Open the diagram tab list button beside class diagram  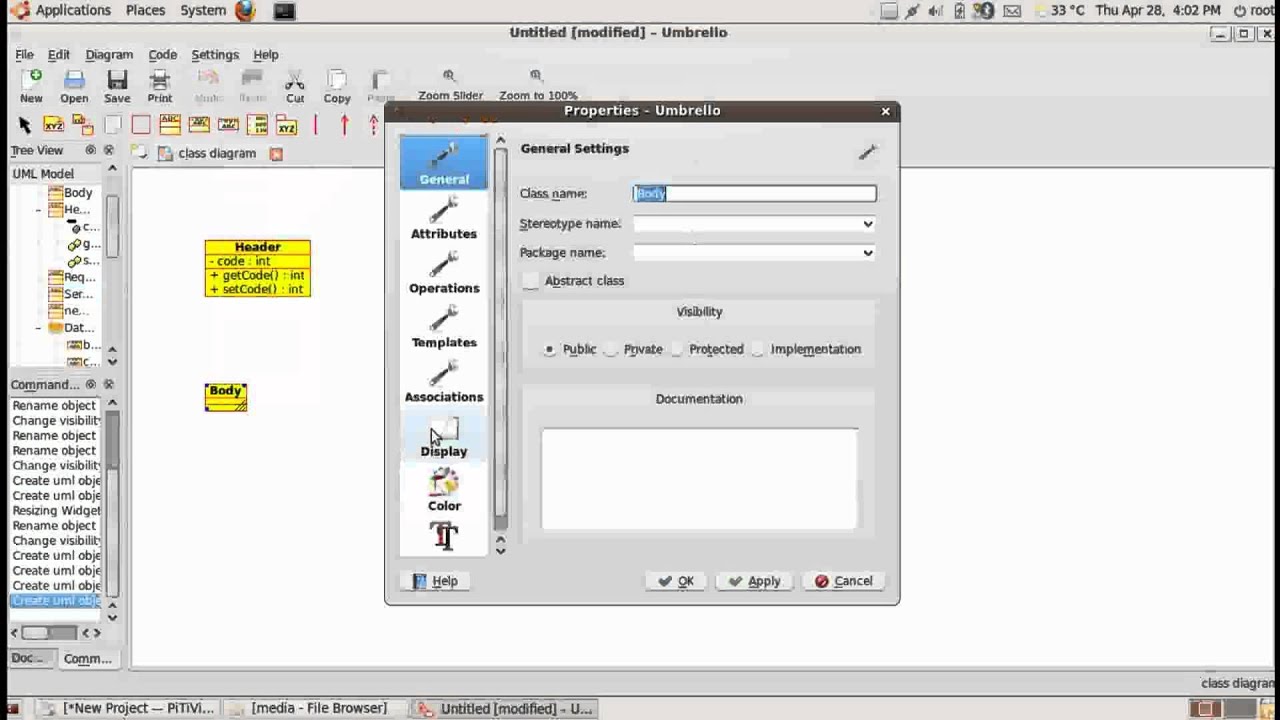click(x=139, y=153)
